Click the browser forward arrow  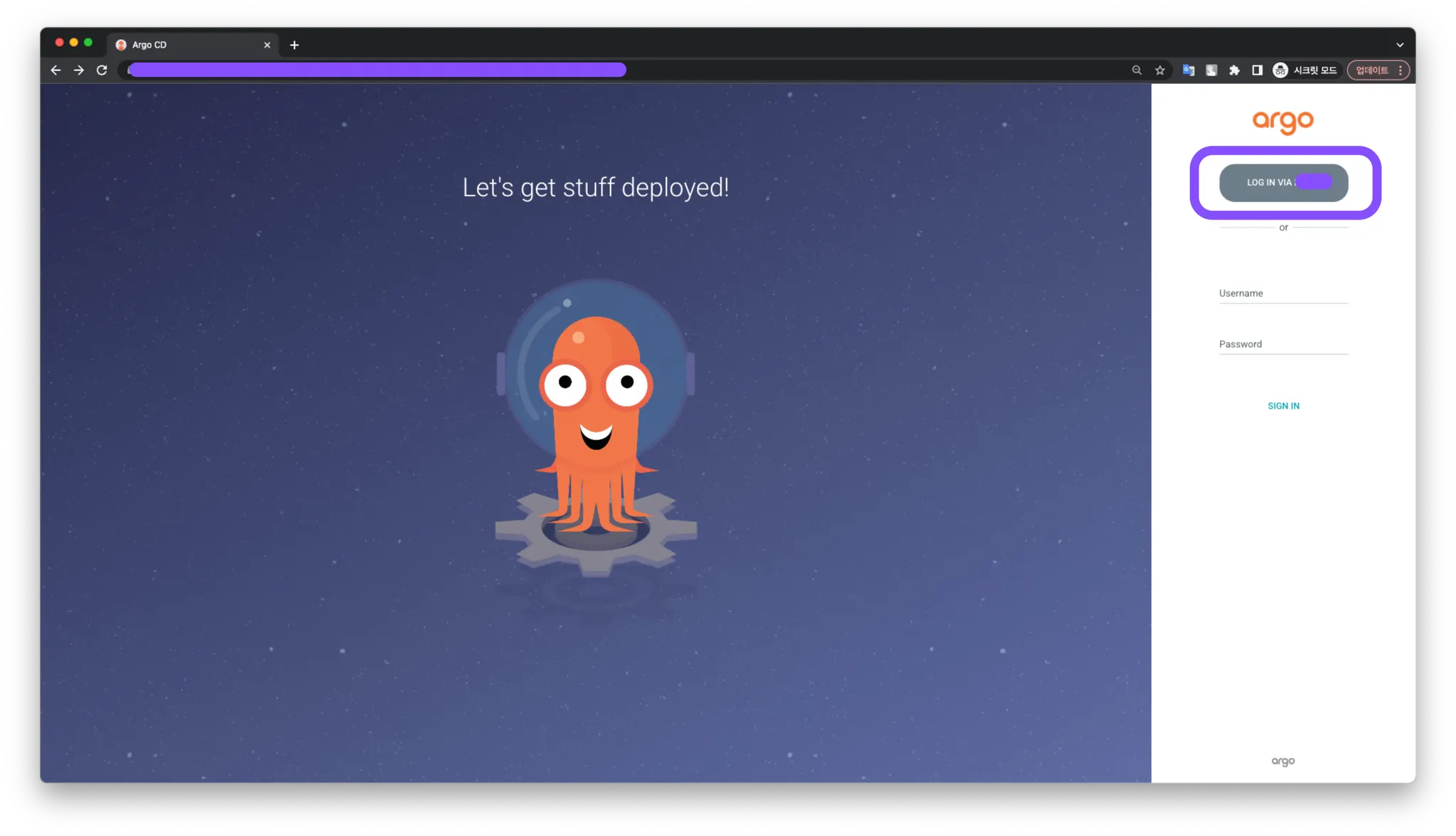coord(79,70)
